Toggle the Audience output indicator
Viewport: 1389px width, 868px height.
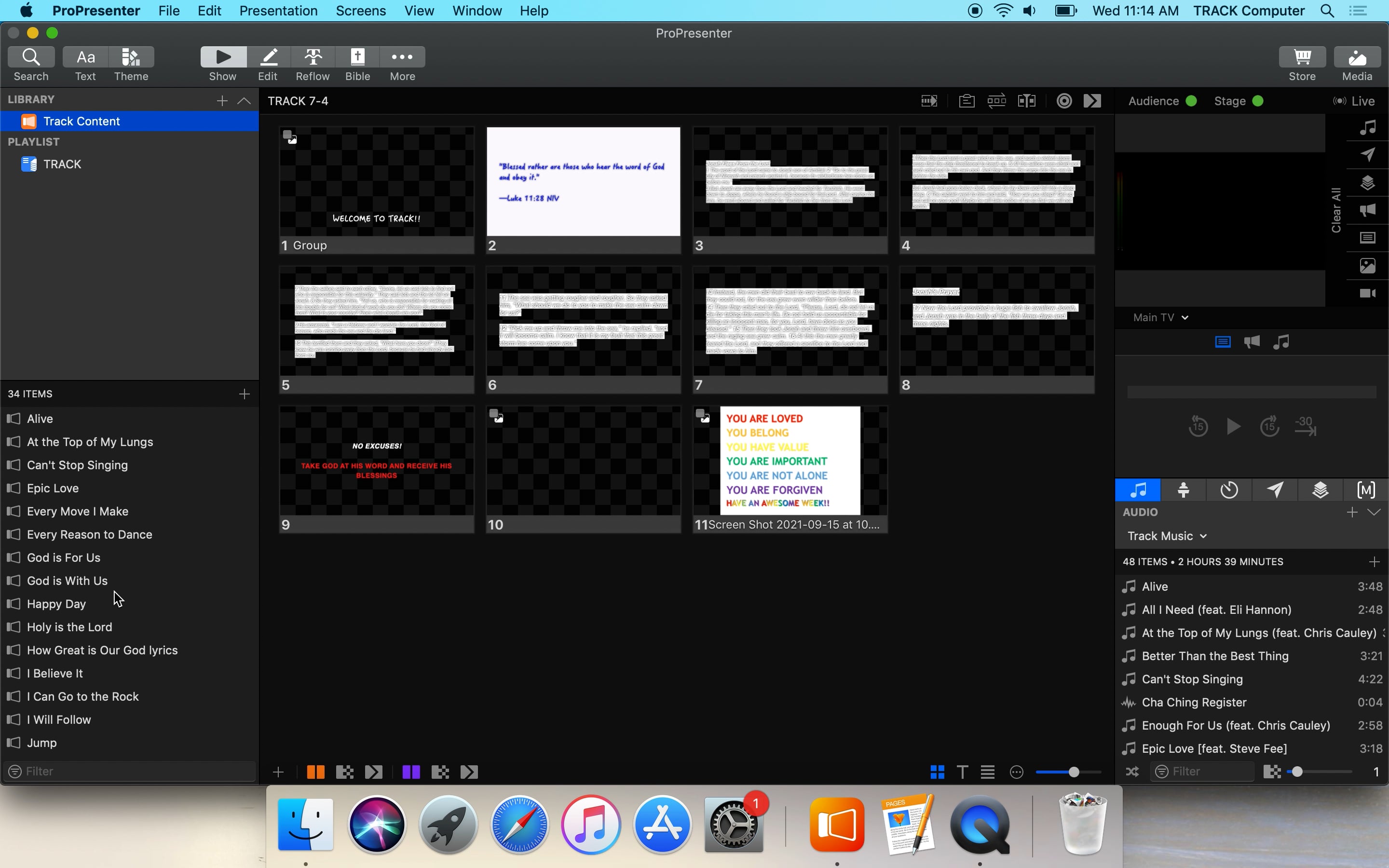[x=1192, y=100]
